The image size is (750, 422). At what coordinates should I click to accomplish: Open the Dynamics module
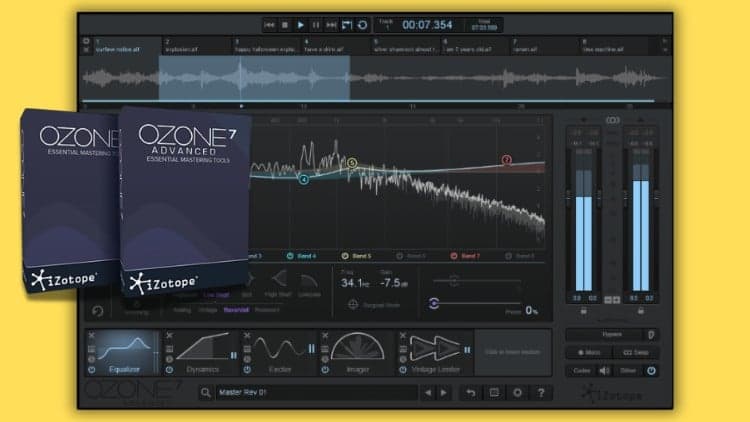click(202, 352)
